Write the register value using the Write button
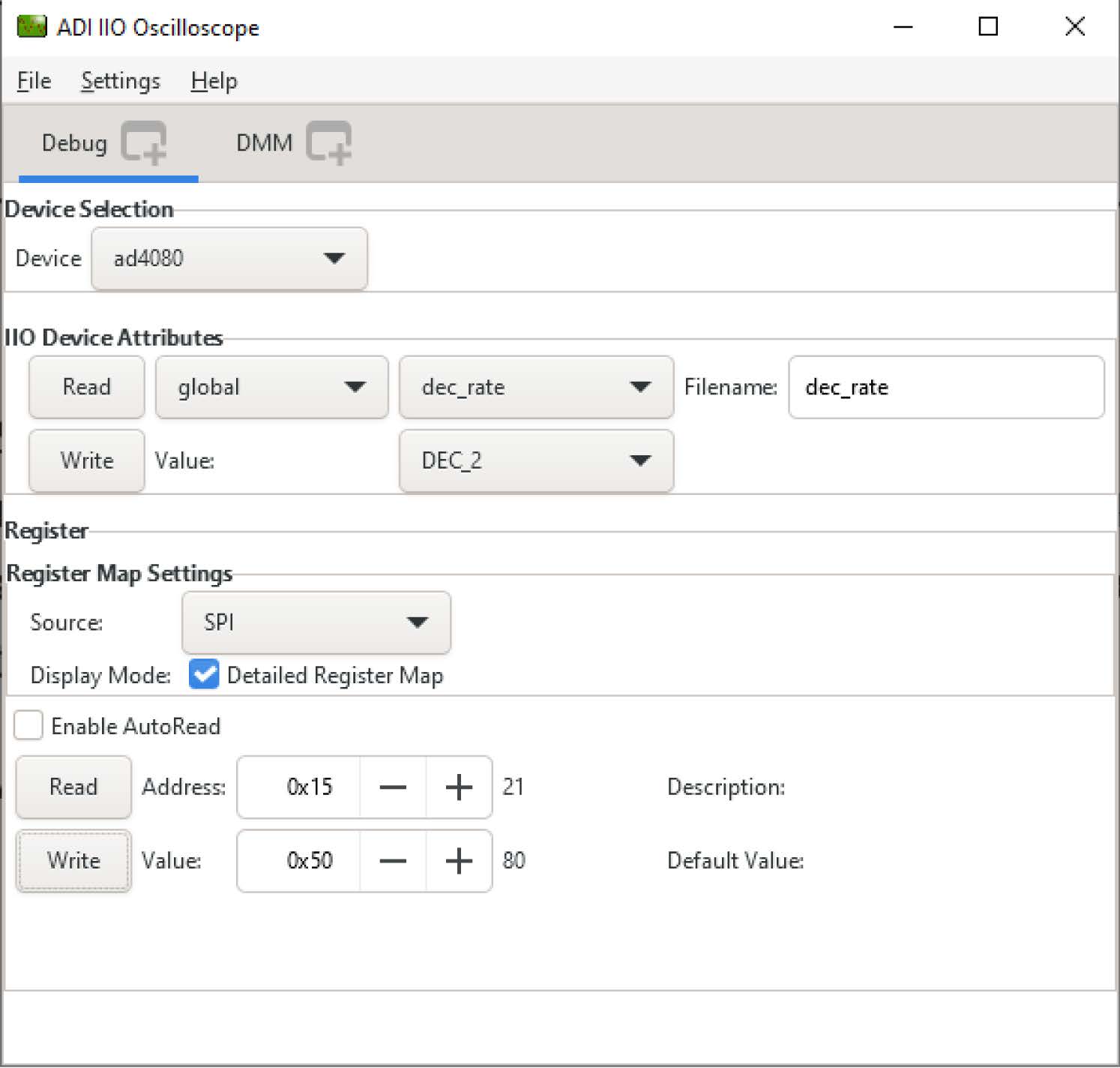This screenshot has width=1120, height=1068. click(73, 861)
